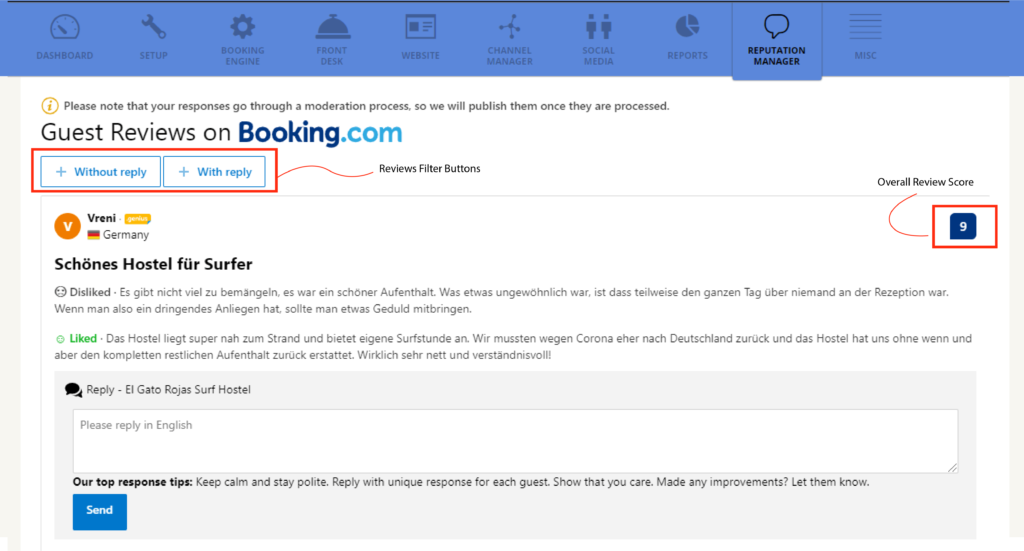Click the reply text area
This screenshot has height=551, width=1024.
click(515, 441)
